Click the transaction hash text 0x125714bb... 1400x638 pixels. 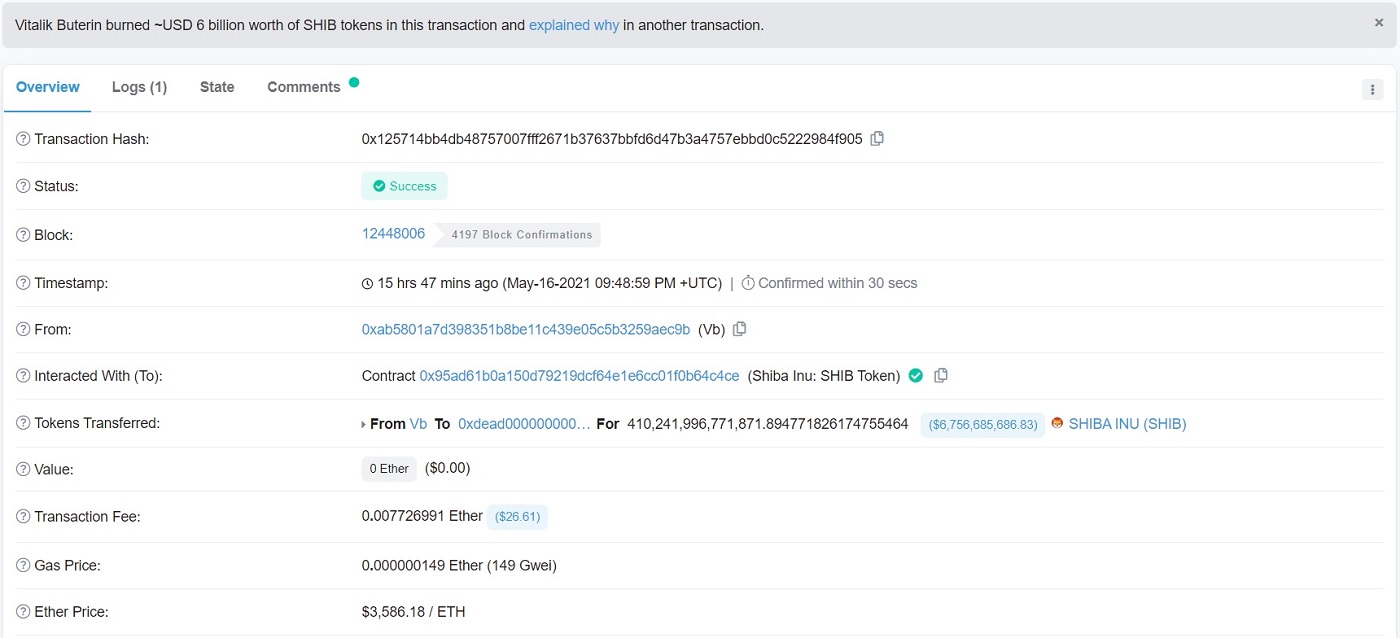pos(612,139)
